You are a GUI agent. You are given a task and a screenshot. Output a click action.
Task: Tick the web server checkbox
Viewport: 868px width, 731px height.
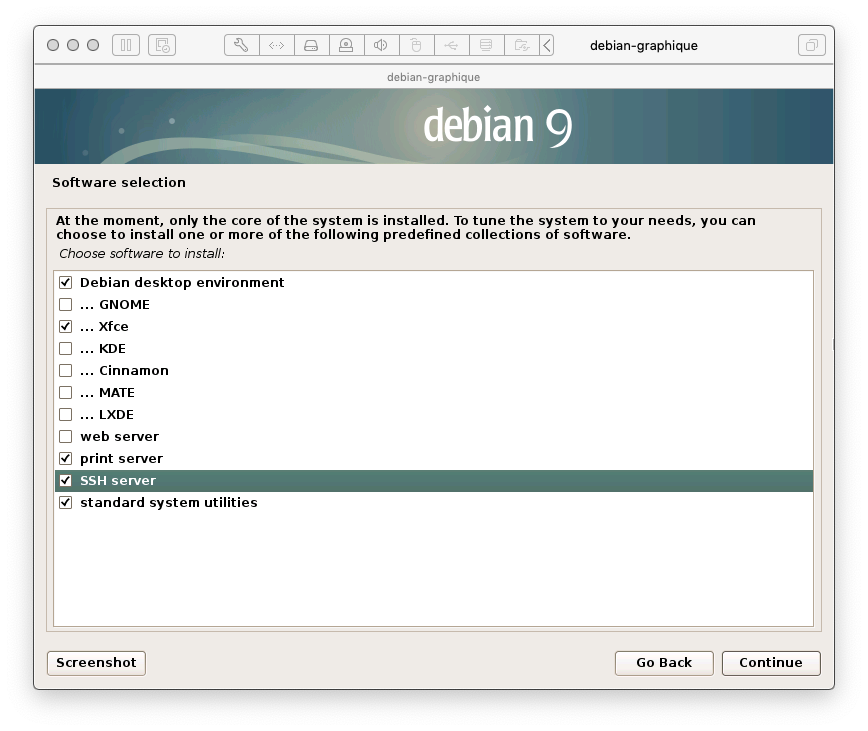pos(65,437)
